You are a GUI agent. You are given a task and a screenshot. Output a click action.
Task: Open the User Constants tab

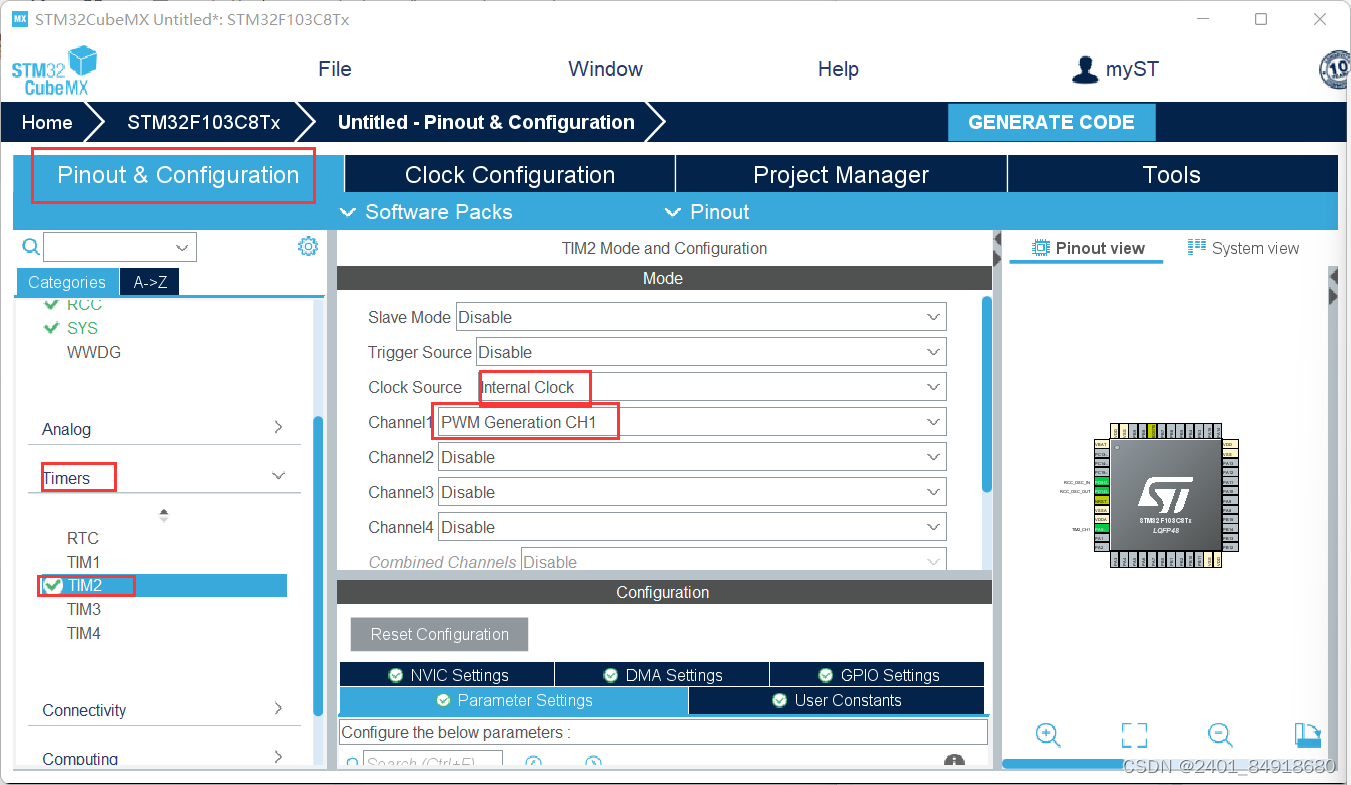[x=836, y=700]
